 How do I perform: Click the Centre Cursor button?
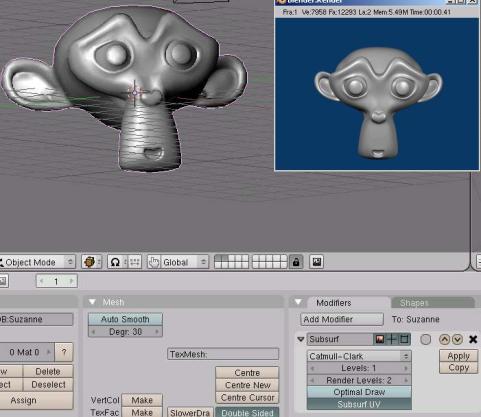pos(247,398)
